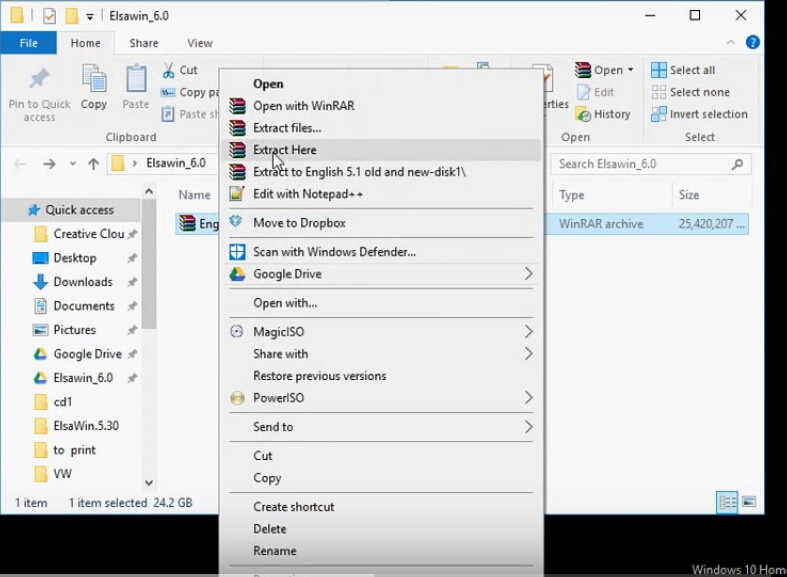Image resolution: width=787 pixels, height=577 pixels.
Task: Switch to the View ribbon tab
Action: [x=200, y=43]
